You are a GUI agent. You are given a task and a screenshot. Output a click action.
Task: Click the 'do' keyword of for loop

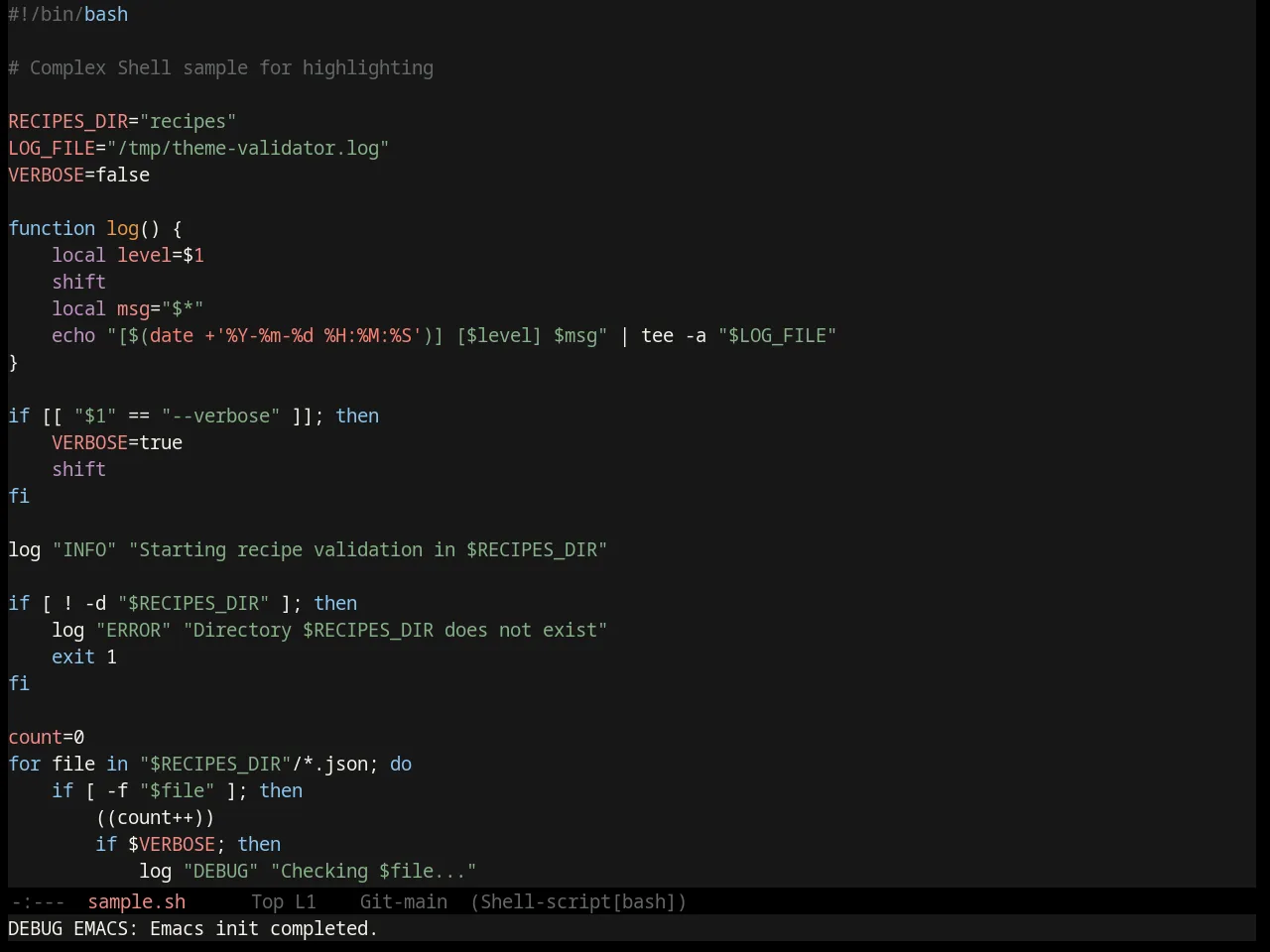pyautogui.click(x=401, y=764)
